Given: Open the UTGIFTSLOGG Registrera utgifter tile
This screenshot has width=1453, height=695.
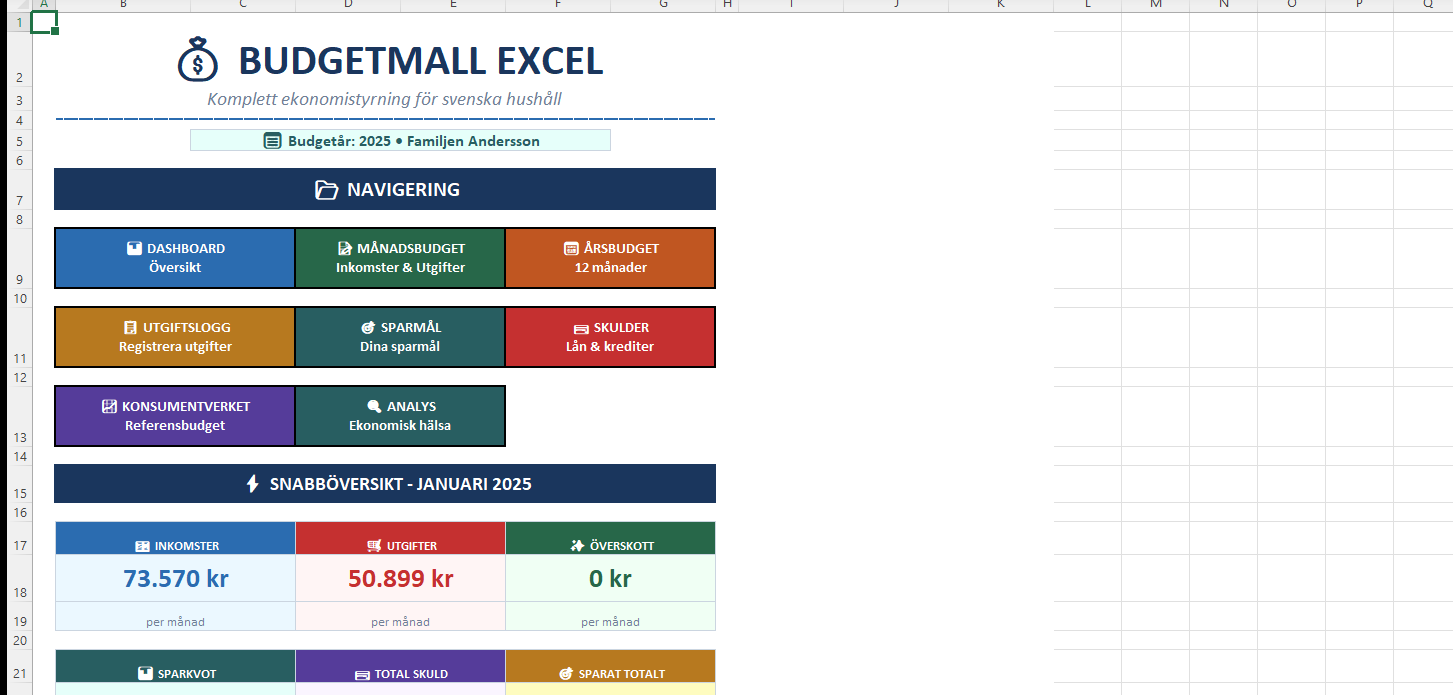Looking at the screenshot, I should [175, 337].
